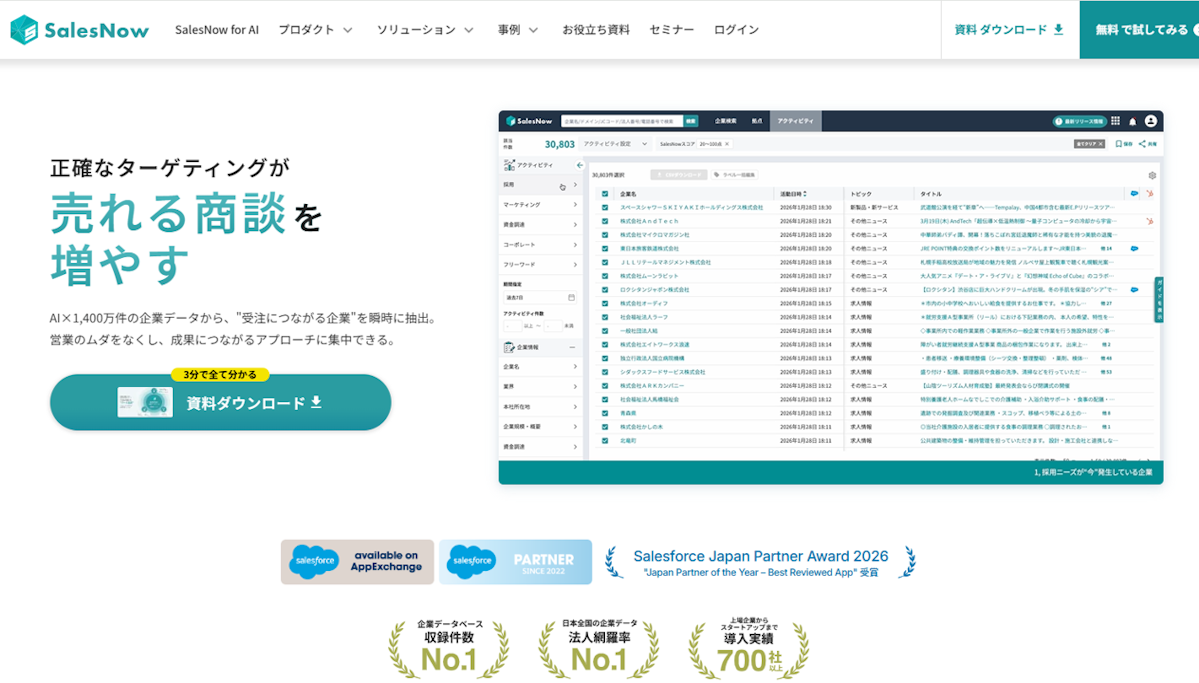Open the 事例 dropdown menu

pyautogui.click(x=518, y=30)
